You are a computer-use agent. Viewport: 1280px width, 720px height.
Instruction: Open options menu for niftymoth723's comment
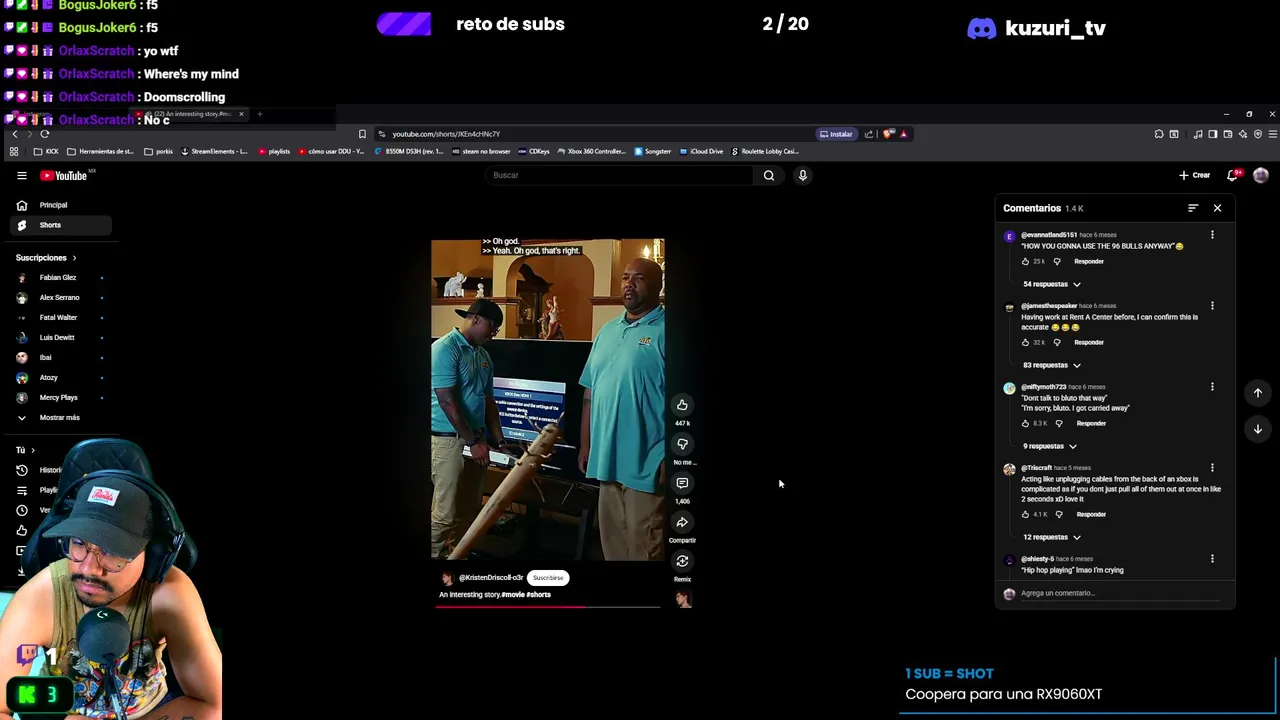(1212, 387)
